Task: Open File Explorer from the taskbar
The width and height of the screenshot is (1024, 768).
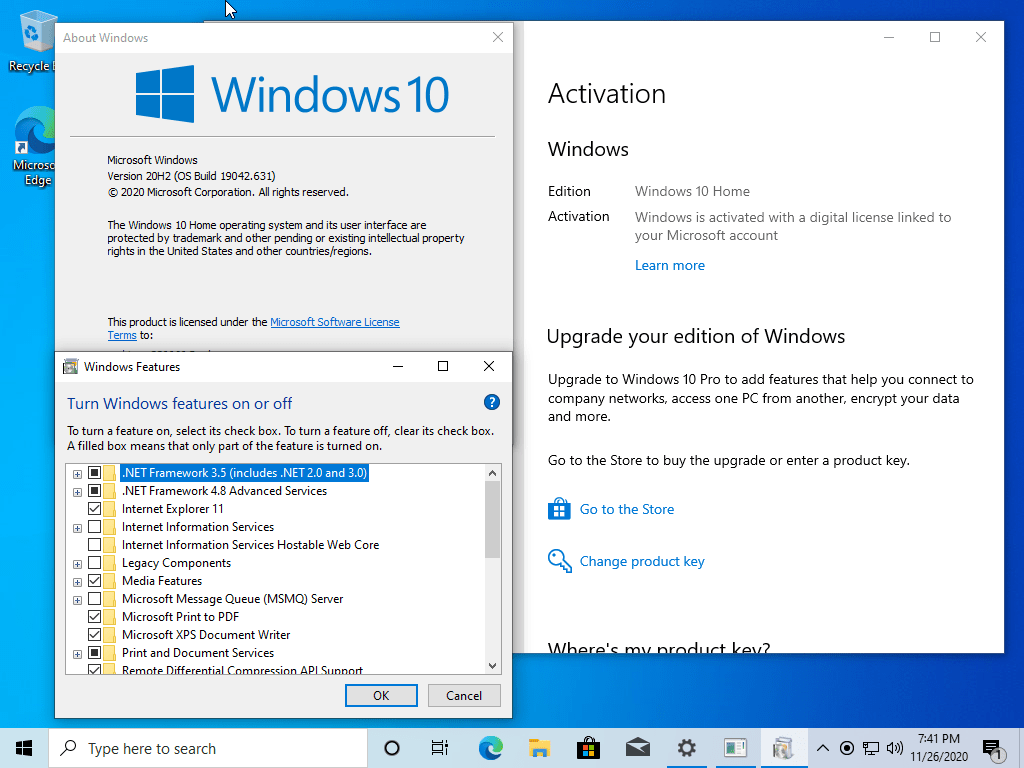Action: (539, 748)
